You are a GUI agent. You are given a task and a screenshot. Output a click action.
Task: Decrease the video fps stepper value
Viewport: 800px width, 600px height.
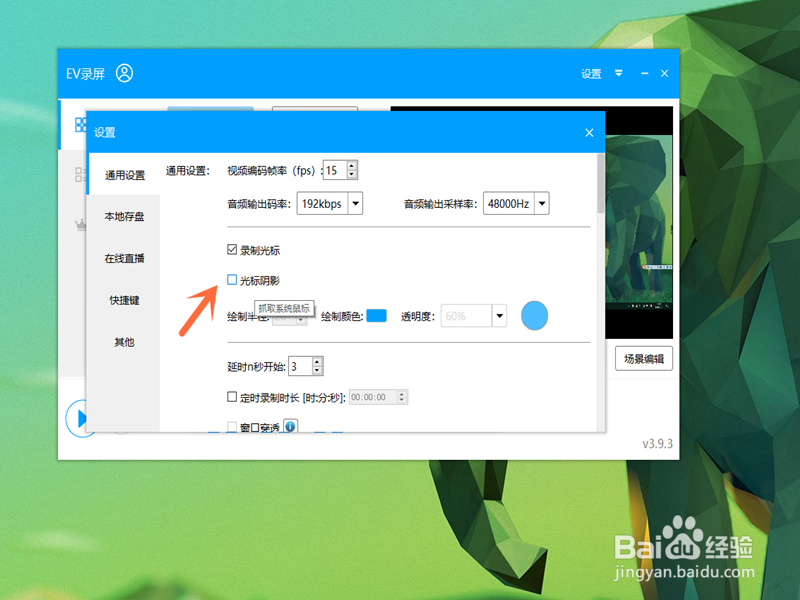(352, 174)
